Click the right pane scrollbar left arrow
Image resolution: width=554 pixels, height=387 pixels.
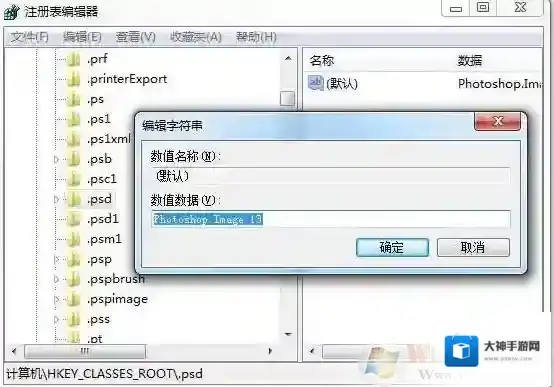coord(312,352)
